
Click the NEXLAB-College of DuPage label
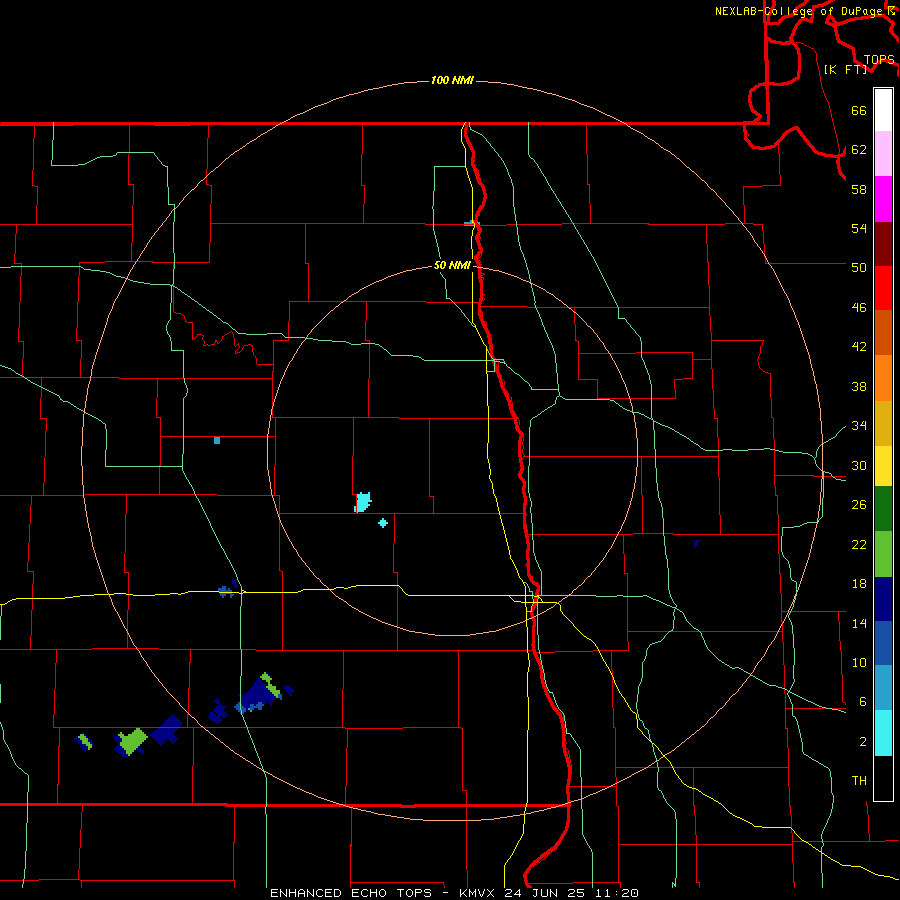800,11
